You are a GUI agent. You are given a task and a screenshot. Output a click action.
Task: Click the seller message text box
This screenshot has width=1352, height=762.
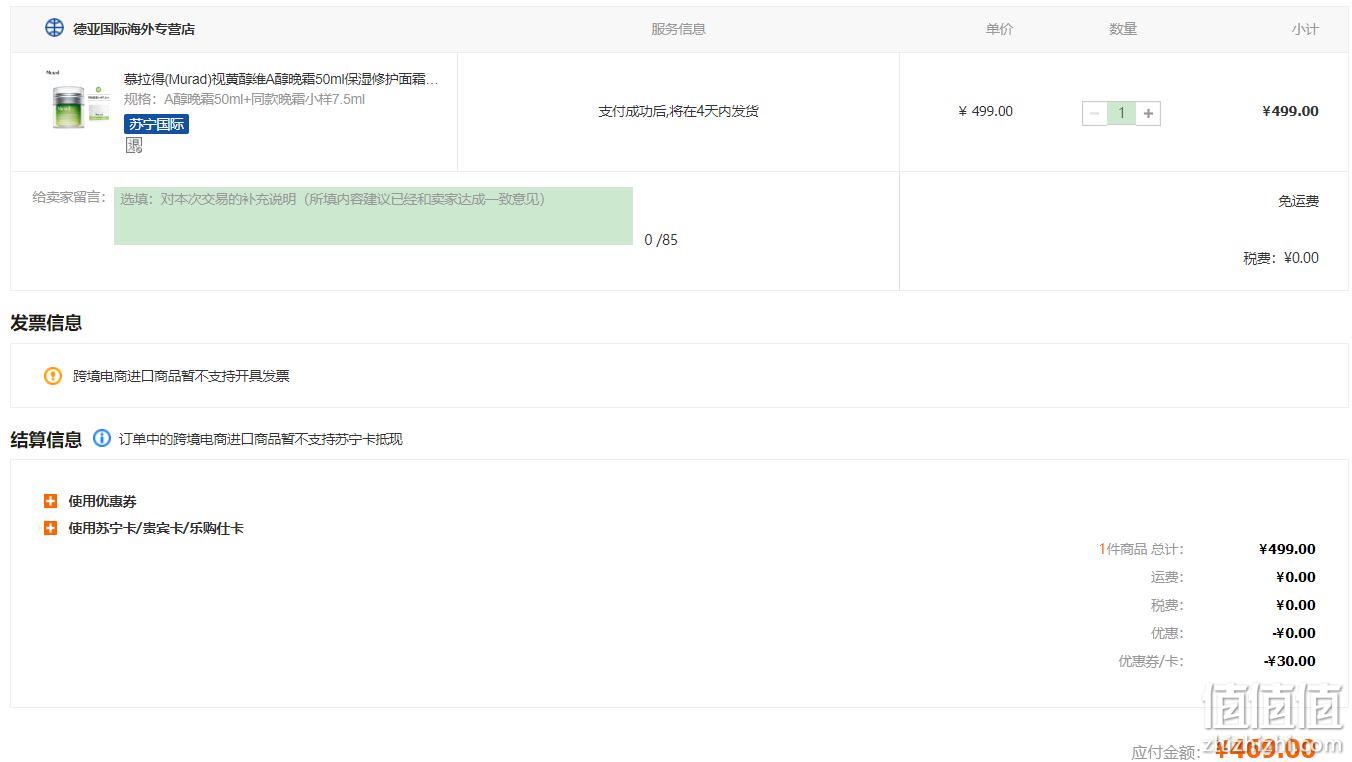pyautogui.click(x=373, y=216)
